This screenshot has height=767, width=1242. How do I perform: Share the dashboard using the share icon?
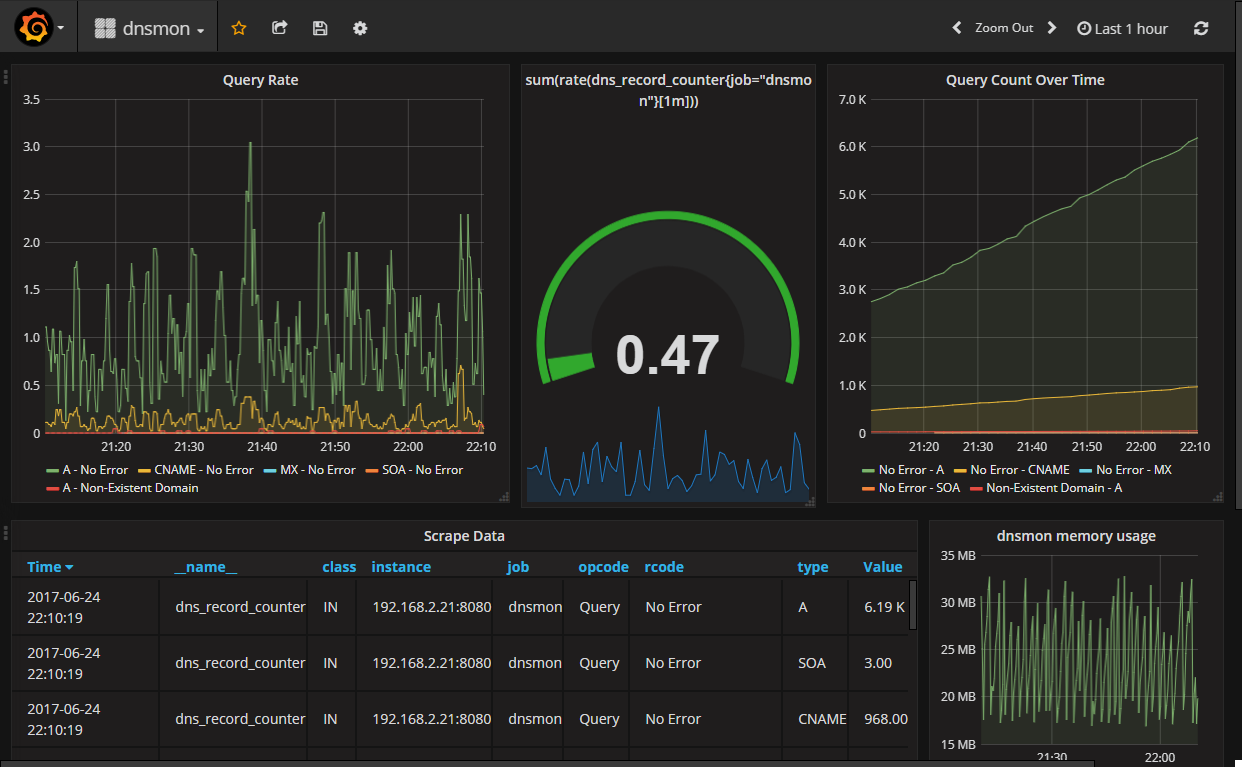[x=280, y=28]
